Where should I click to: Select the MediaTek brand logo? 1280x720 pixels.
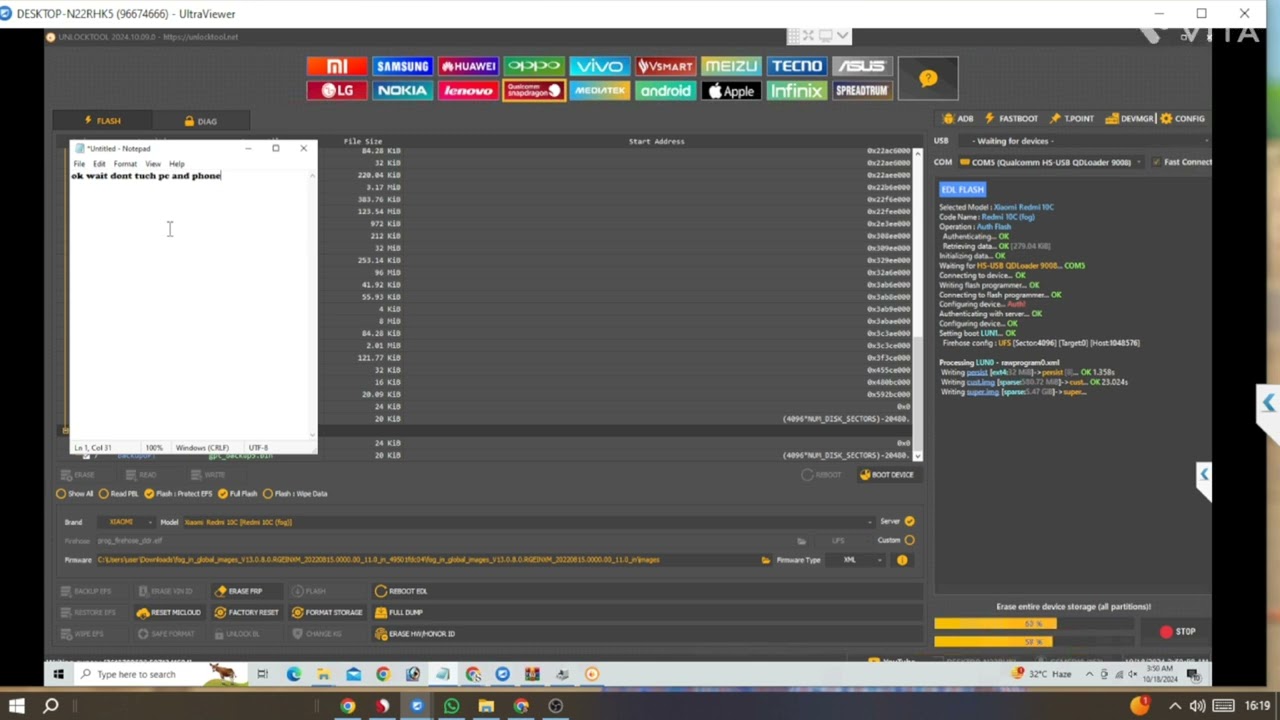(x=599, y=90)
